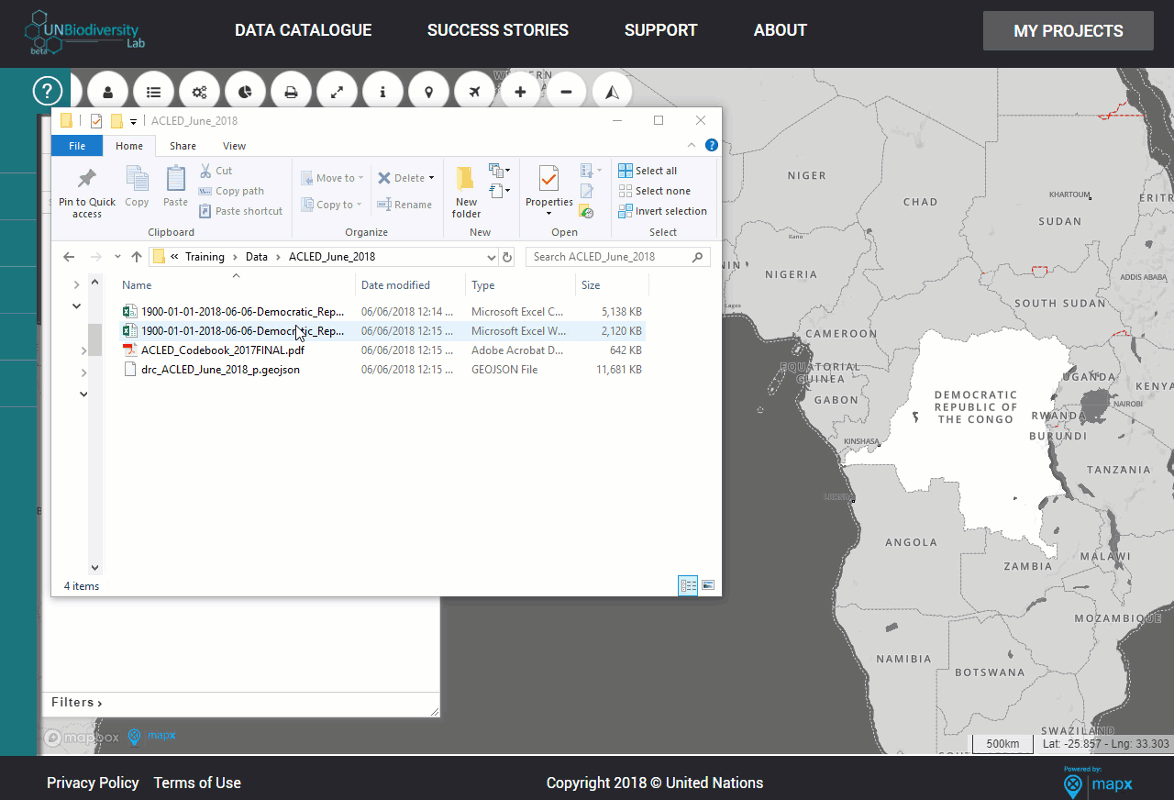The height and width of the screenshot is (800, 1174).
Task: Open the Quick Access Toolbar customize dropdown
Action: pyautogui.click(x=133, y=121)
